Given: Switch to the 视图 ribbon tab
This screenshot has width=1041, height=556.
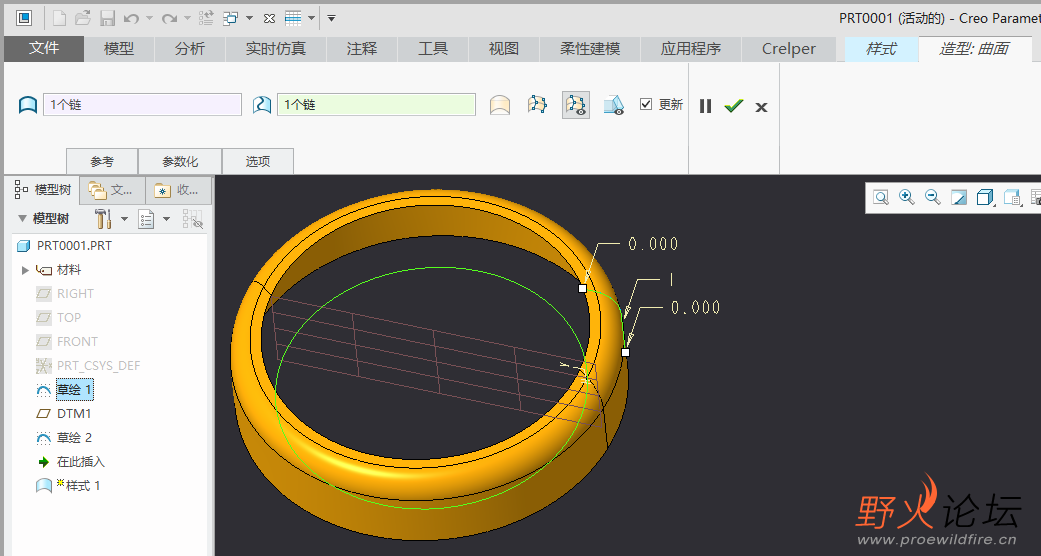Looking at the screenshot, I should pos(503,48).
